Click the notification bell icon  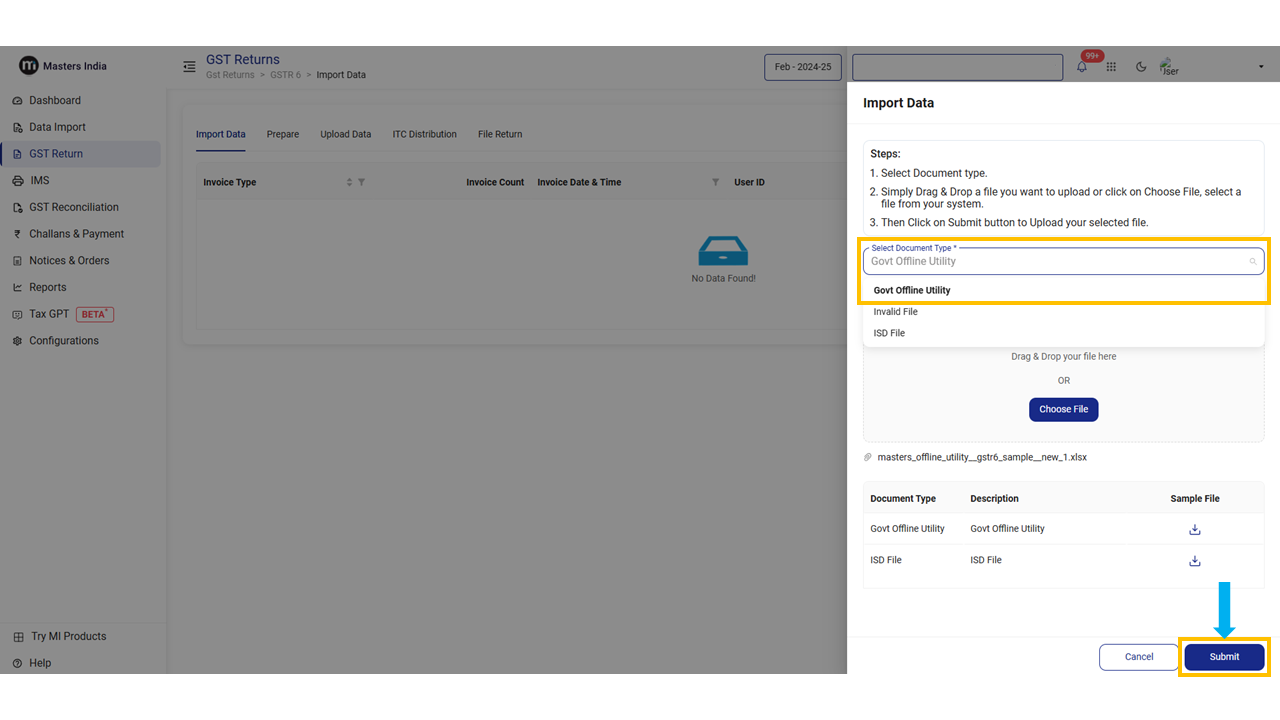tap(1082, 67)
